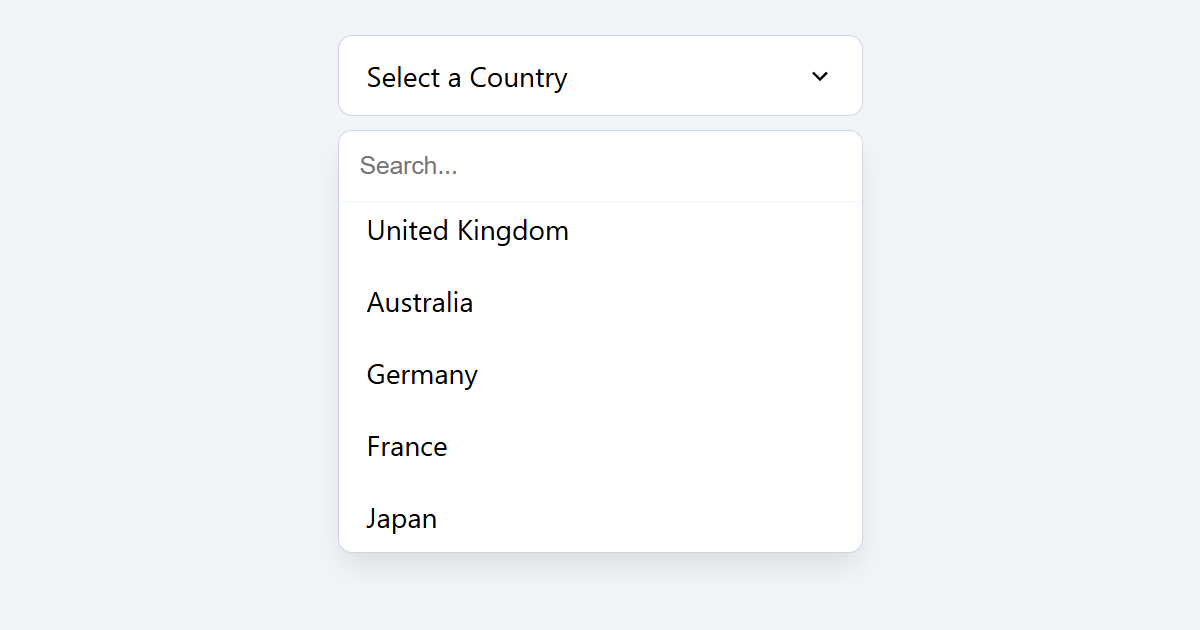The image size is (1200, 630).
Task: Collapse the dropdown using the chevron
Action: pos(819,76)
